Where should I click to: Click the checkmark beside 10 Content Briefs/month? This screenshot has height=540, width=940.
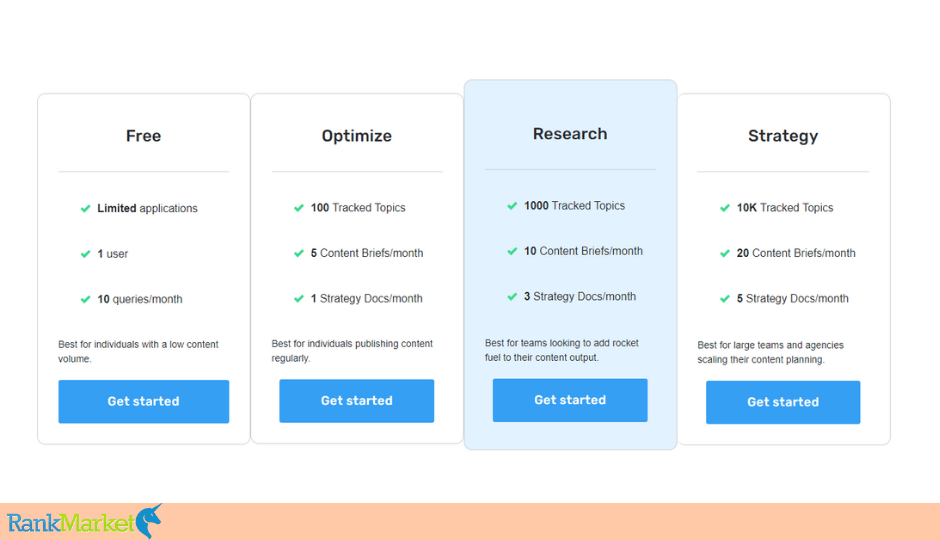(513, 252)
